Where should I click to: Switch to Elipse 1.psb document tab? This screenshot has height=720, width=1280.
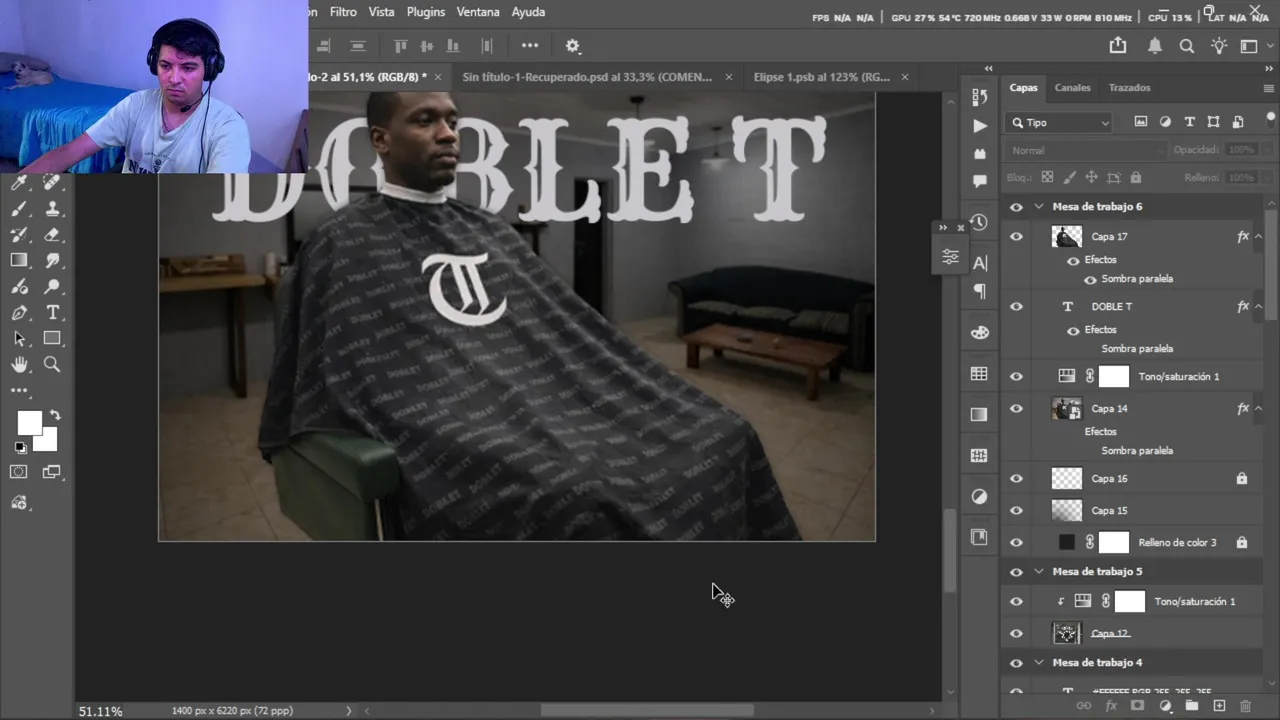coord(821,77)
